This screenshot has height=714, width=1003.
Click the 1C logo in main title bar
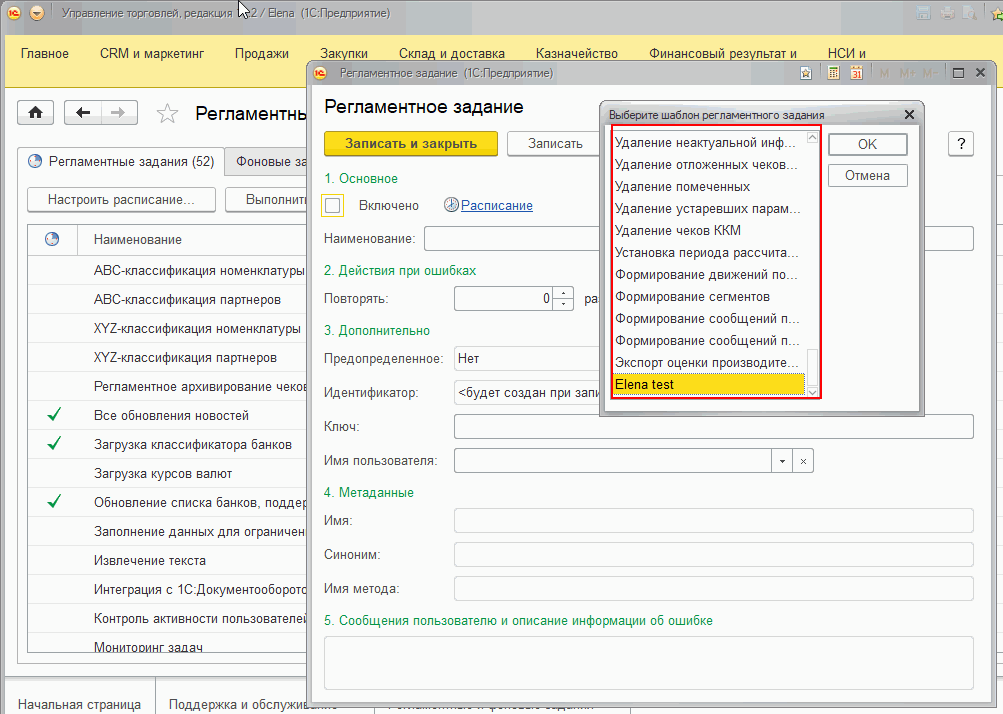pos(13,13)
